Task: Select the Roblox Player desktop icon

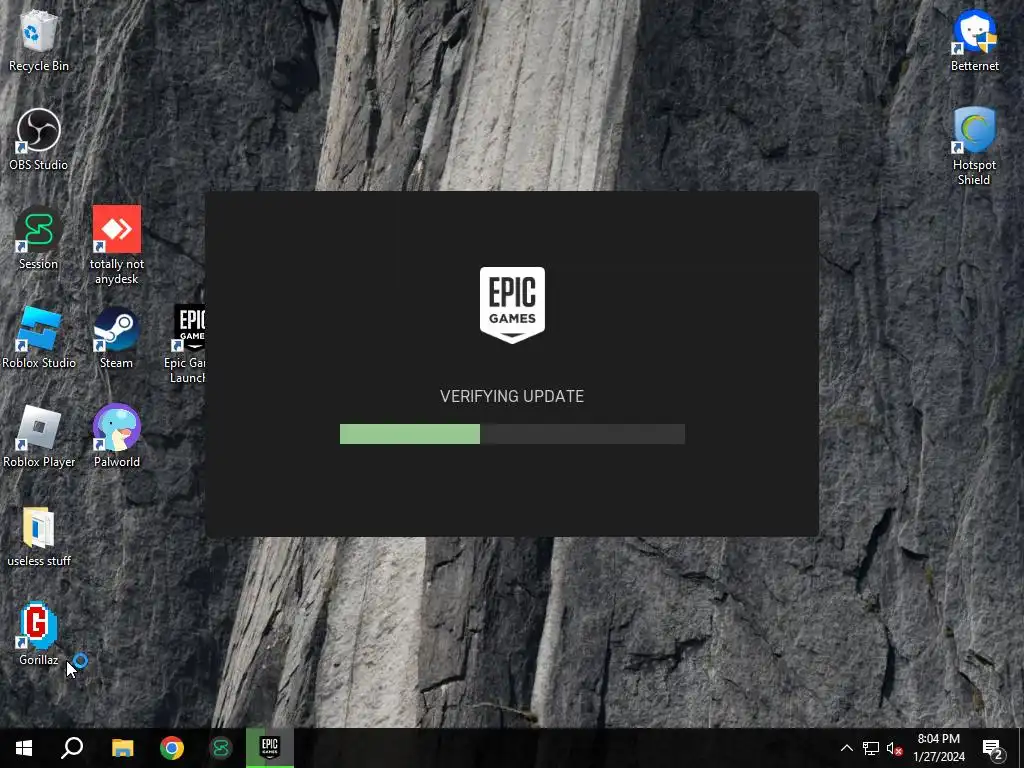Action: click(39, 436)
